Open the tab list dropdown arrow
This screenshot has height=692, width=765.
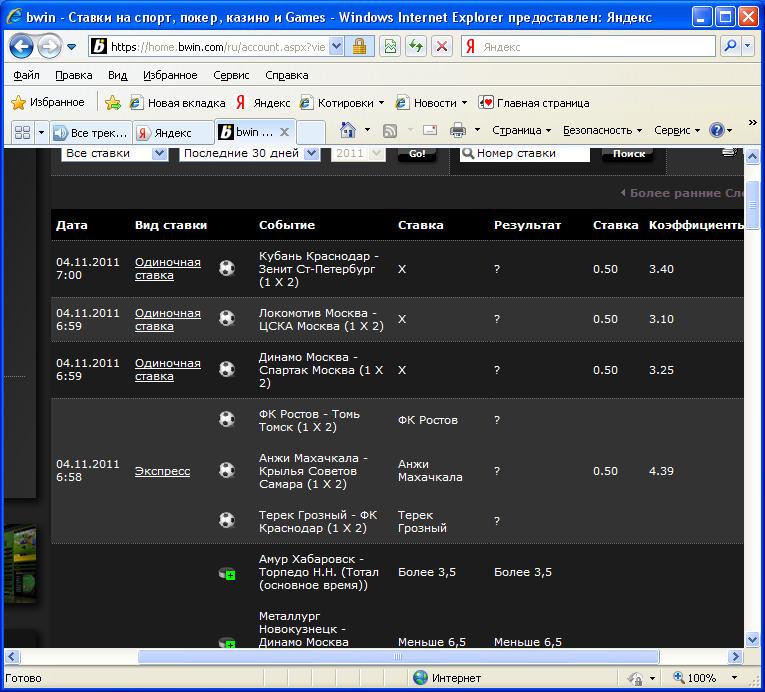coord(41,132)
